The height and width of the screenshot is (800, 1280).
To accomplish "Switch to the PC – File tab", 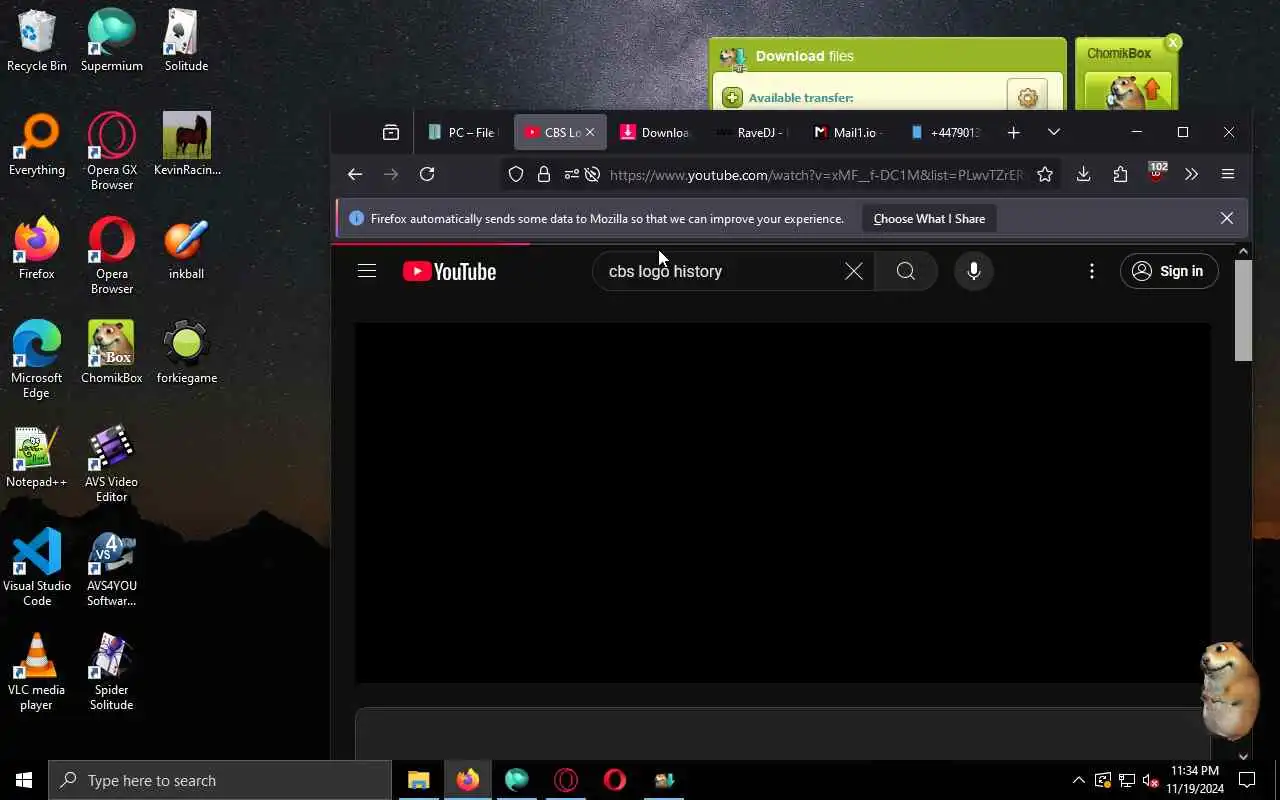I will [x=462, y=132].
